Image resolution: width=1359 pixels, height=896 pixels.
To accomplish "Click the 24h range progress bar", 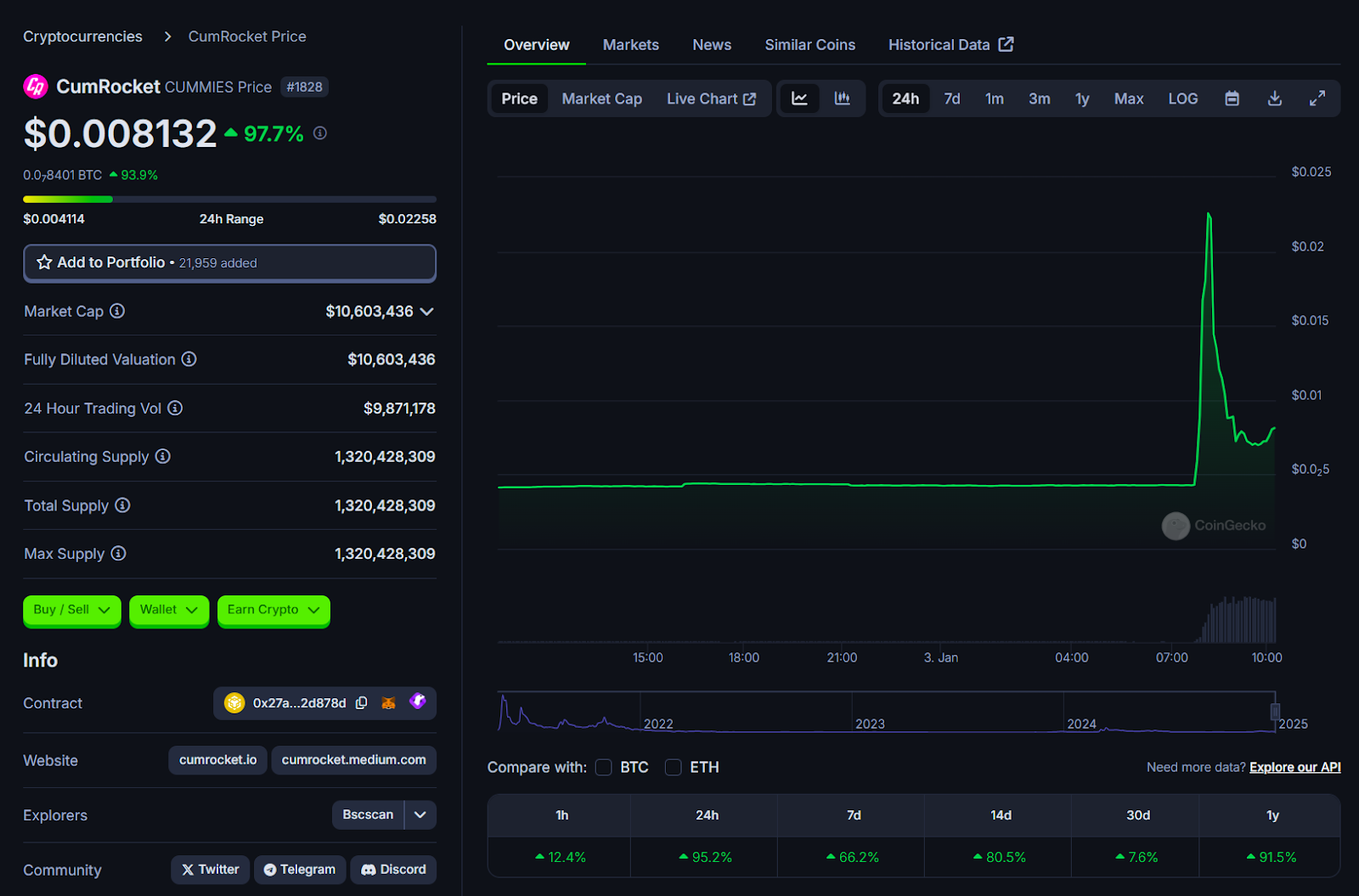I will 230,199.
